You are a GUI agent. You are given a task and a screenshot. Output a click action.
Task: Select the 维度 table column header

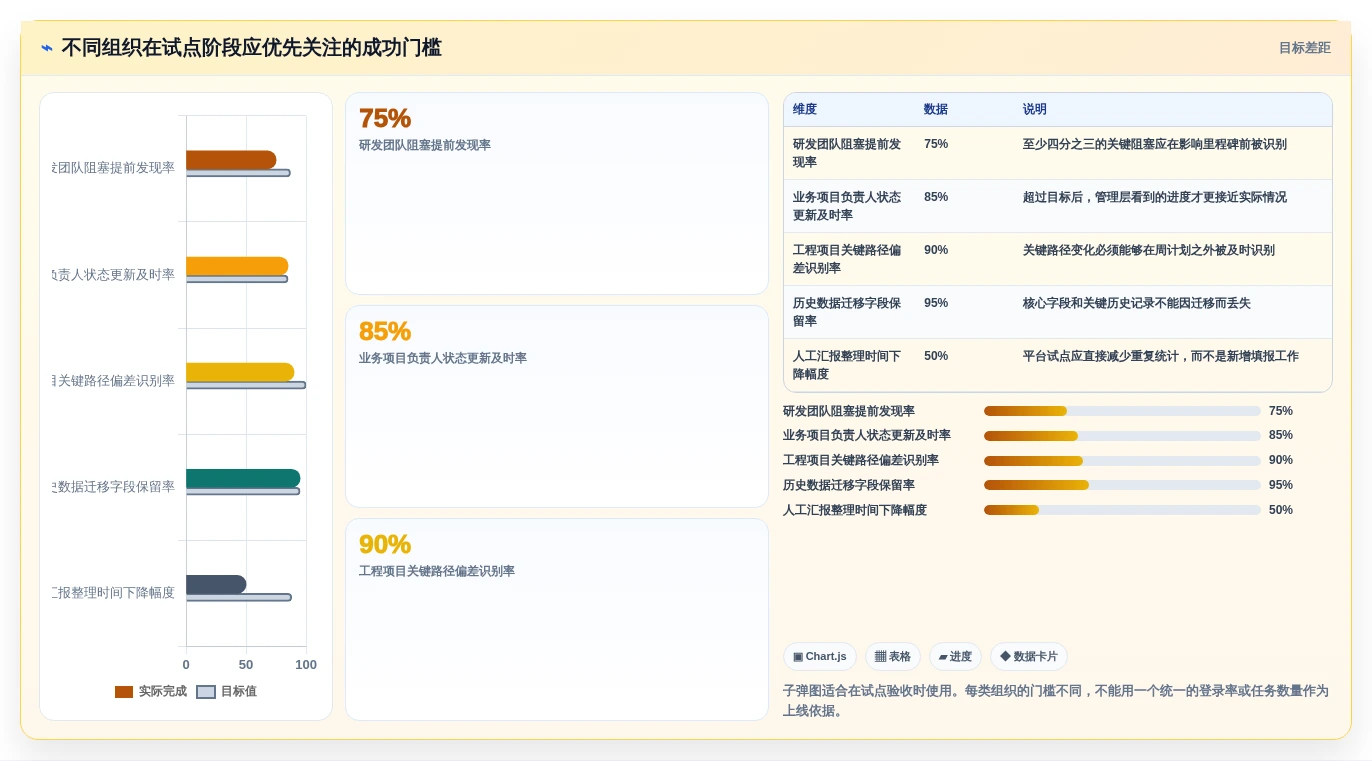[x=805, y=110]
